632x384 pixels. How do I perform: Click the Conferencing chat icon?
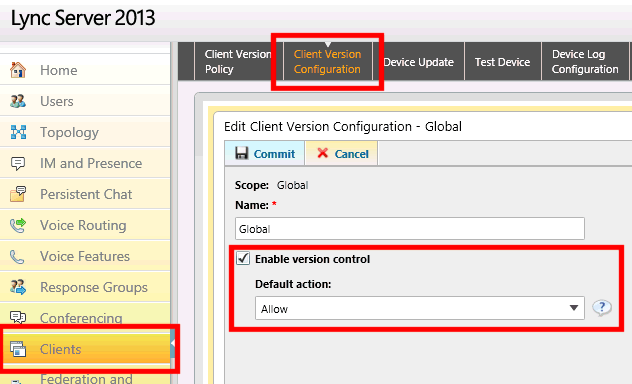(18, 317)
